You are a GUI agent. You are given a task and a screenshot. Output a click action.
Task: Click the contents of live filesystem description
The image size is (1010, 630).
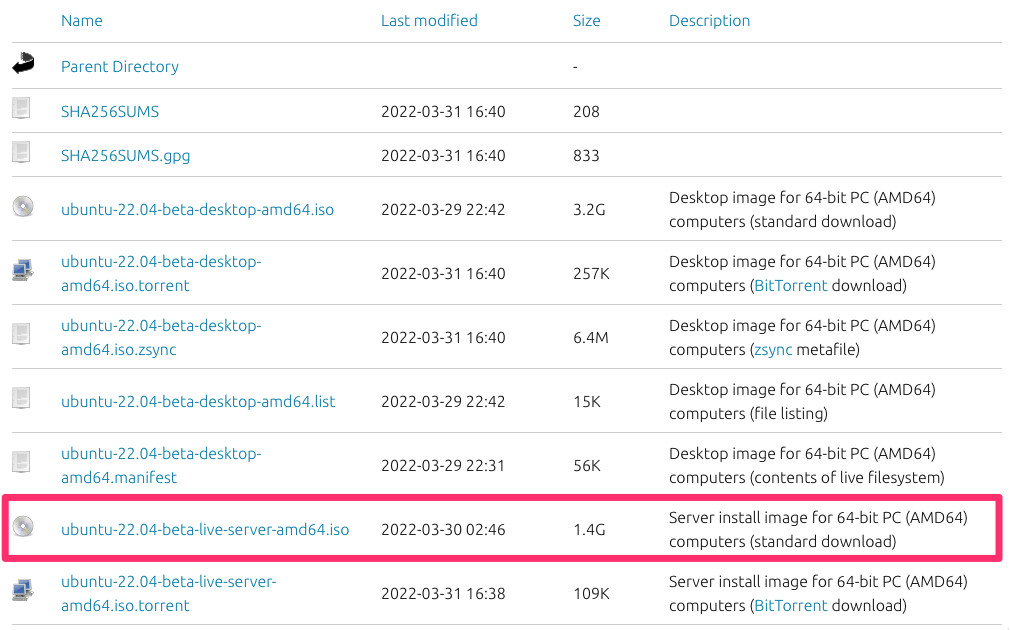coord(806,465)
